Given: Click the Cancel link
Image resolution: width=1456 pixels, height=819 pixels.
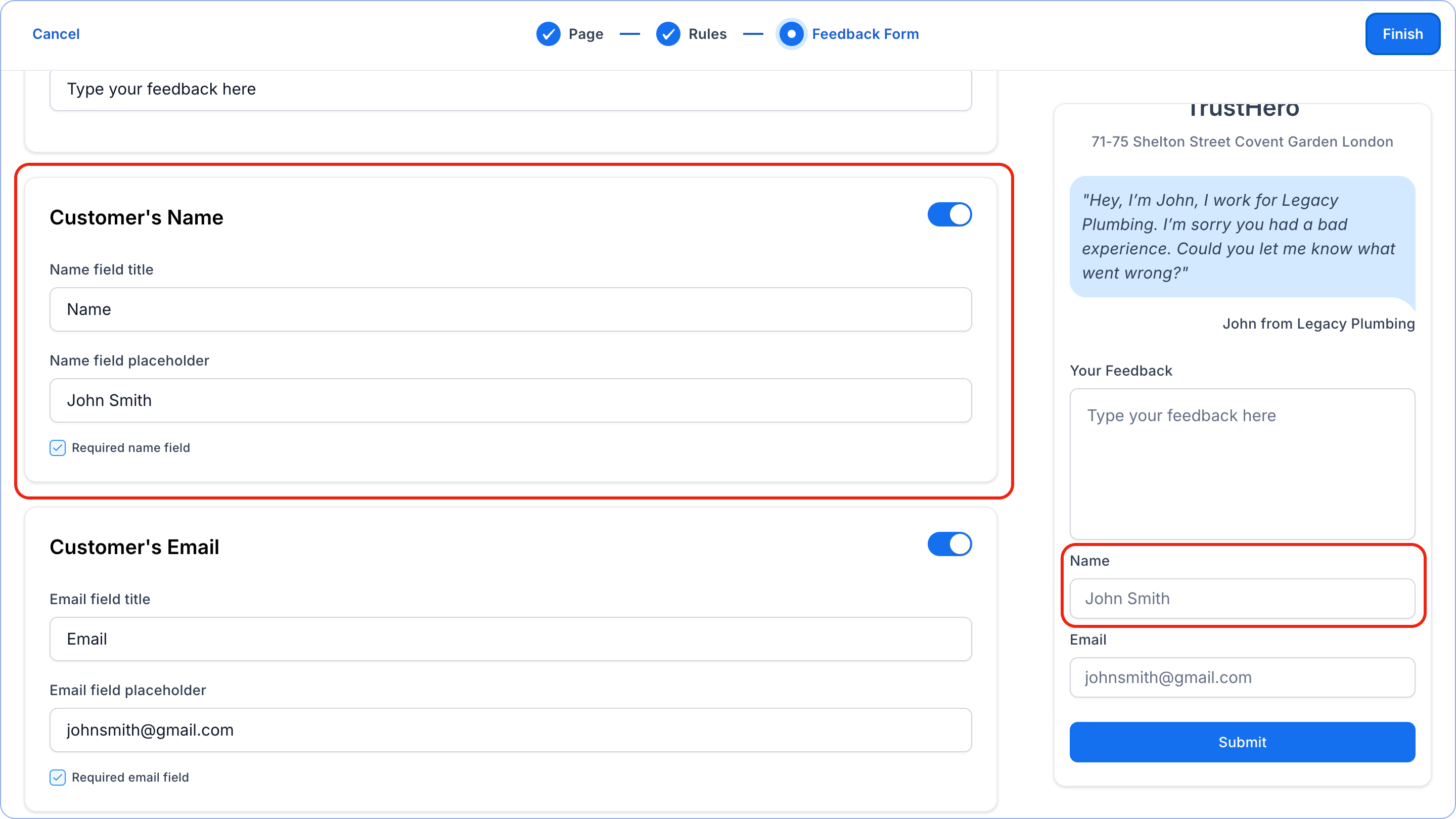Looking at the screenshot, I should click(56, 34).
